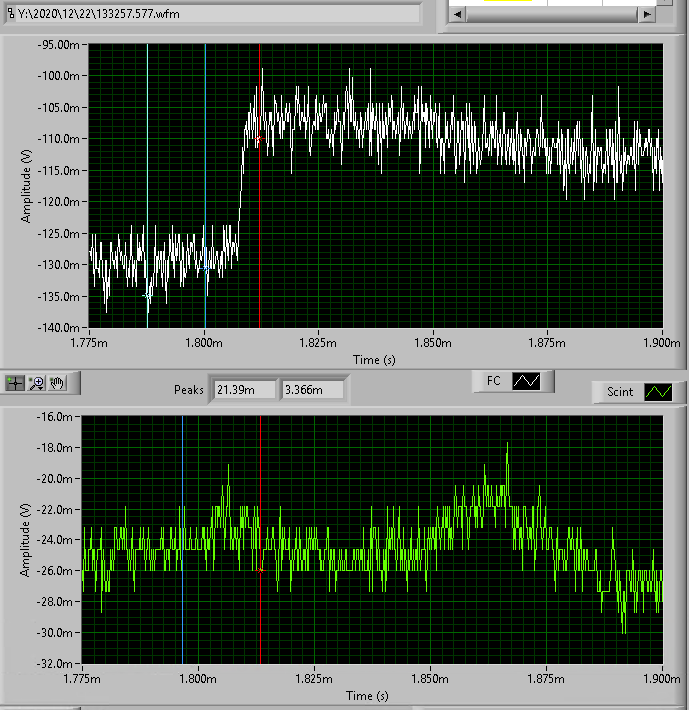Activate the magnifier zoom tool

(37, 382)
